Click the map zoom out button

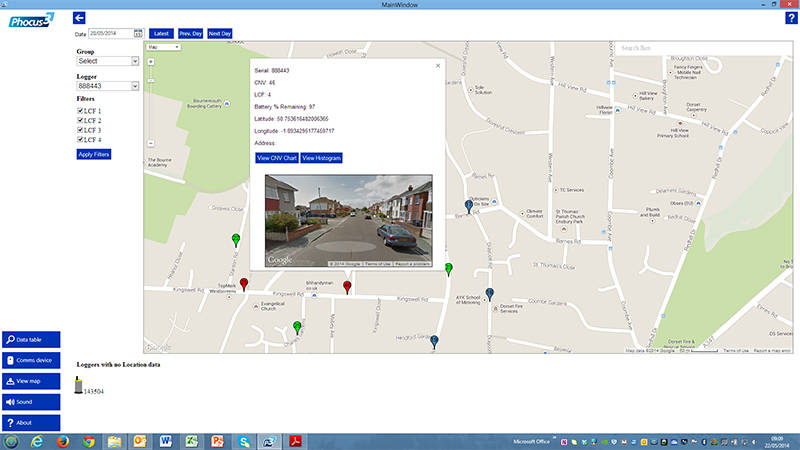tap(150, 143)
